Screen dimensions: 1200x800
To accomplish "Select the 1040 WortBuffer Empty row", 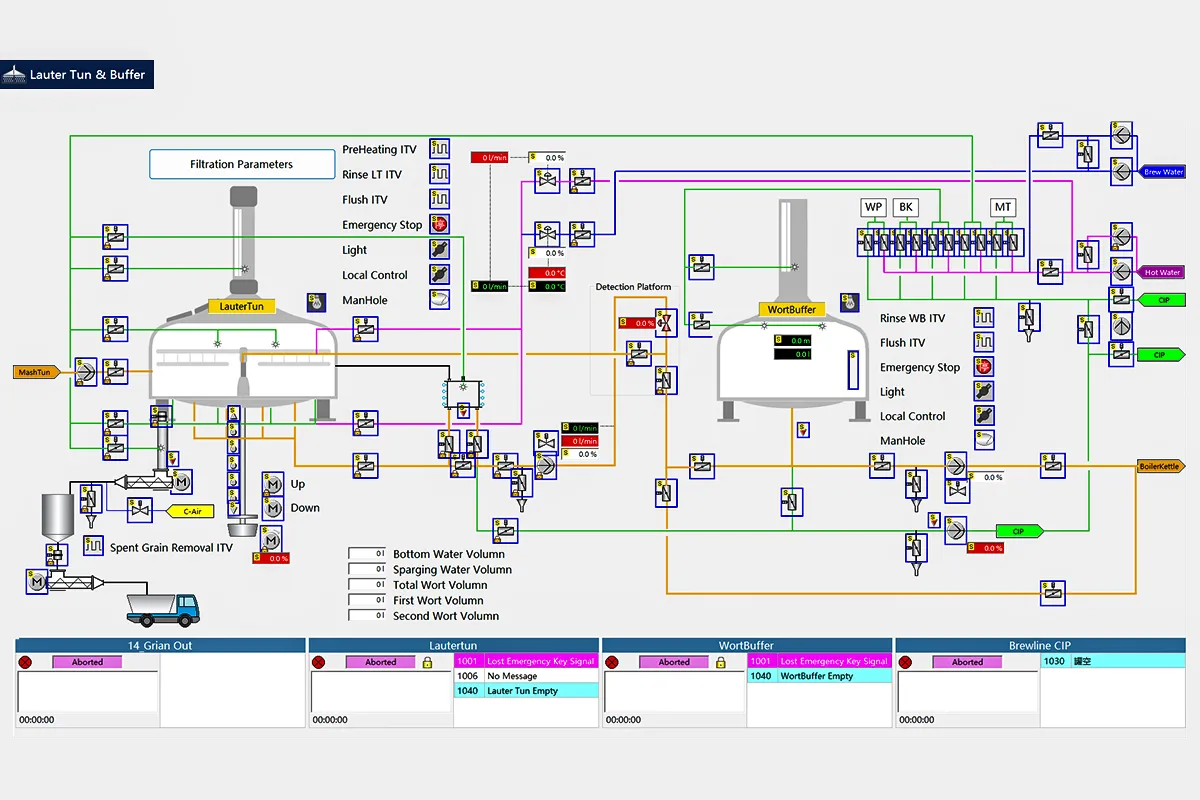I will click(820, 676).
